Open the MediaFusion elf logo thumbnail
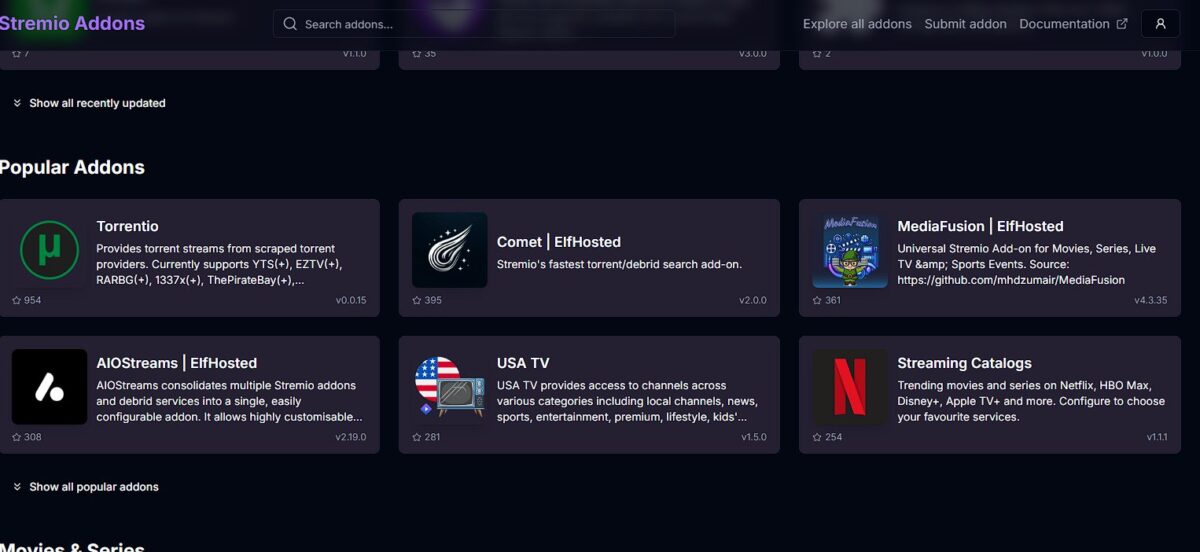 click(850, 250)
